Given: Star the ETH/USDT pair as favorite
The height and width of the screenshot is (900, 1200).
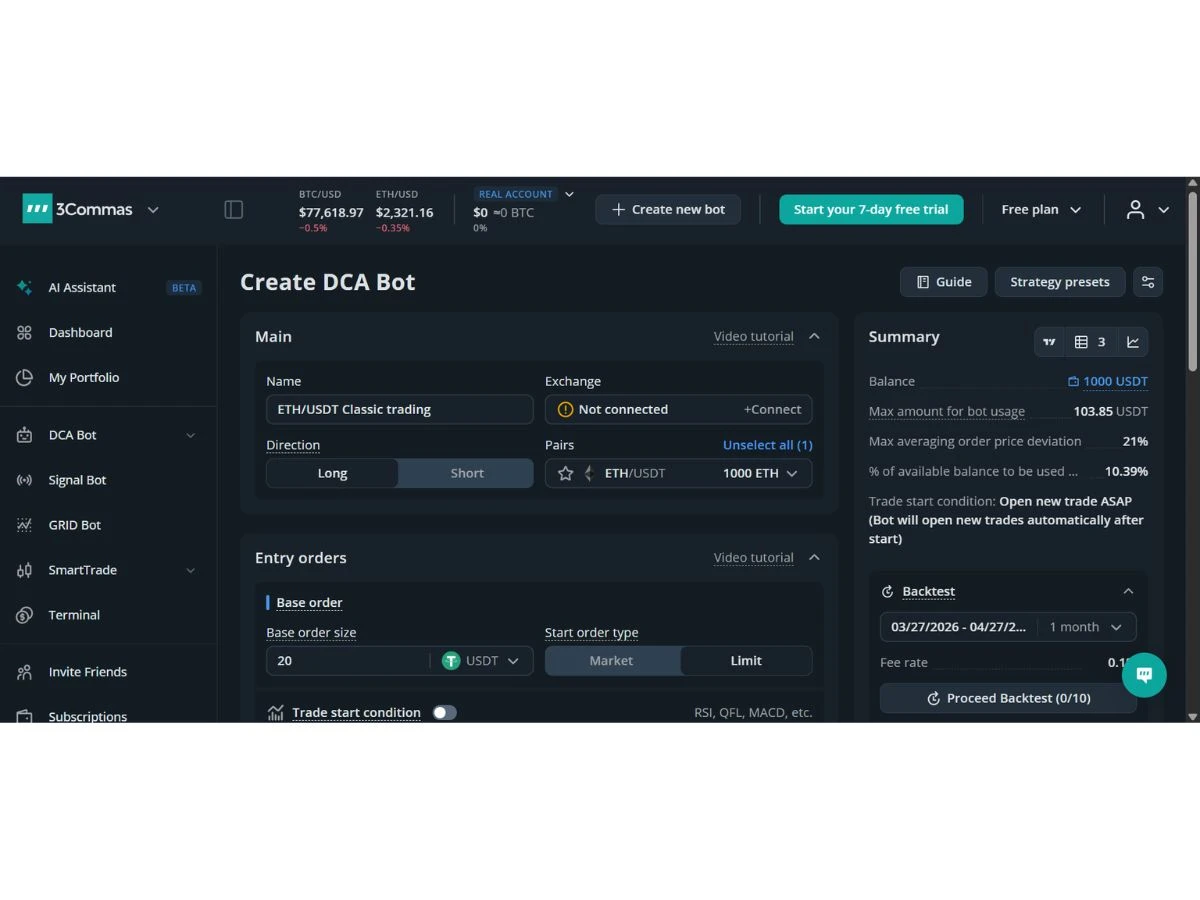Looking at the screenshot, I should click(x=565, y=473).
